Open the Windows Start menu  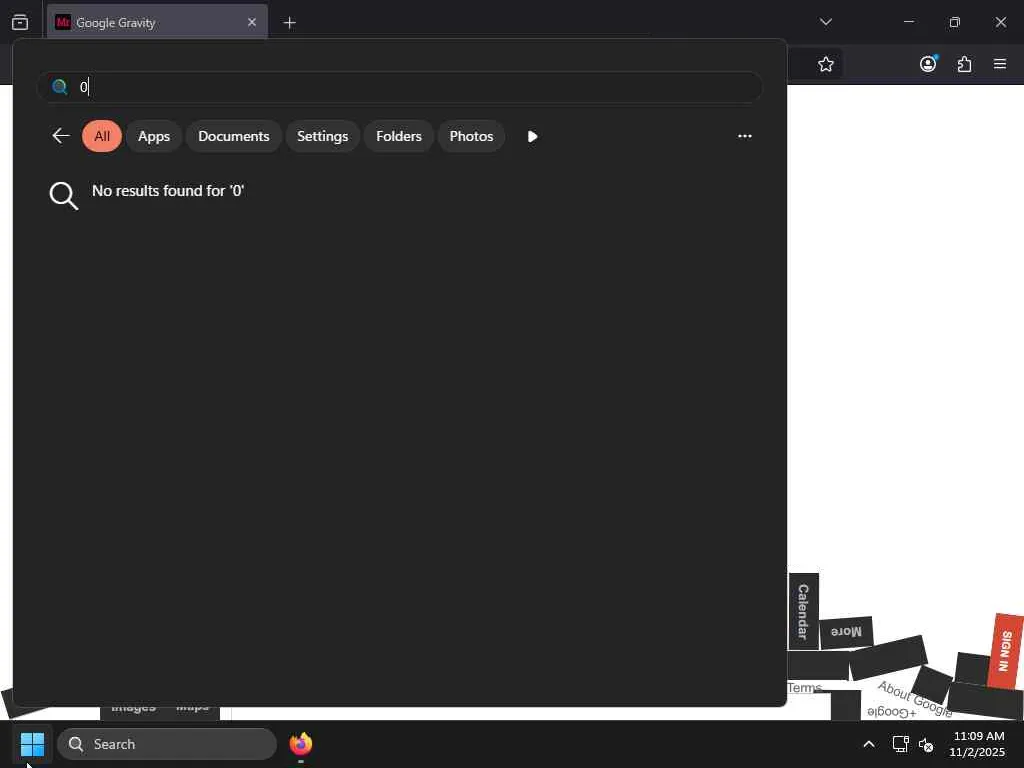point(32,744)
